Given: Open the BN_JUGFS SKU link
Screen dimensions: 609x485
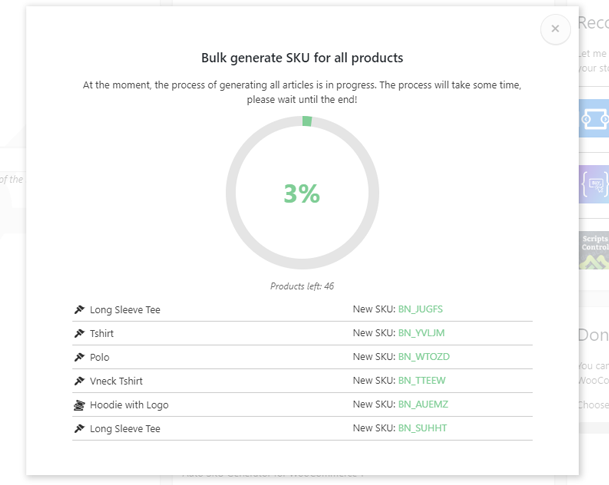Looking at the screenshot, I should [x=420, y=310].
